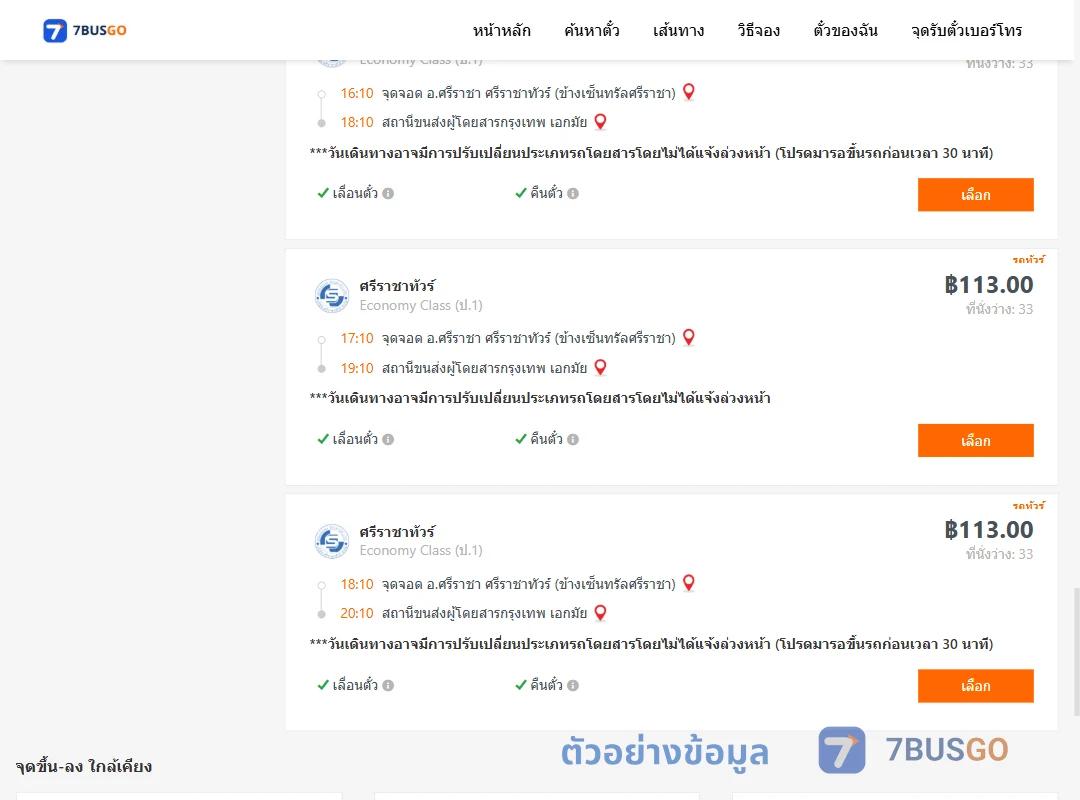Click info icon beside เลื่อนตั๋ว on 16:10 trip
Image resolution: width=1080 pixels, height=800 pixels.
[388, 194]
